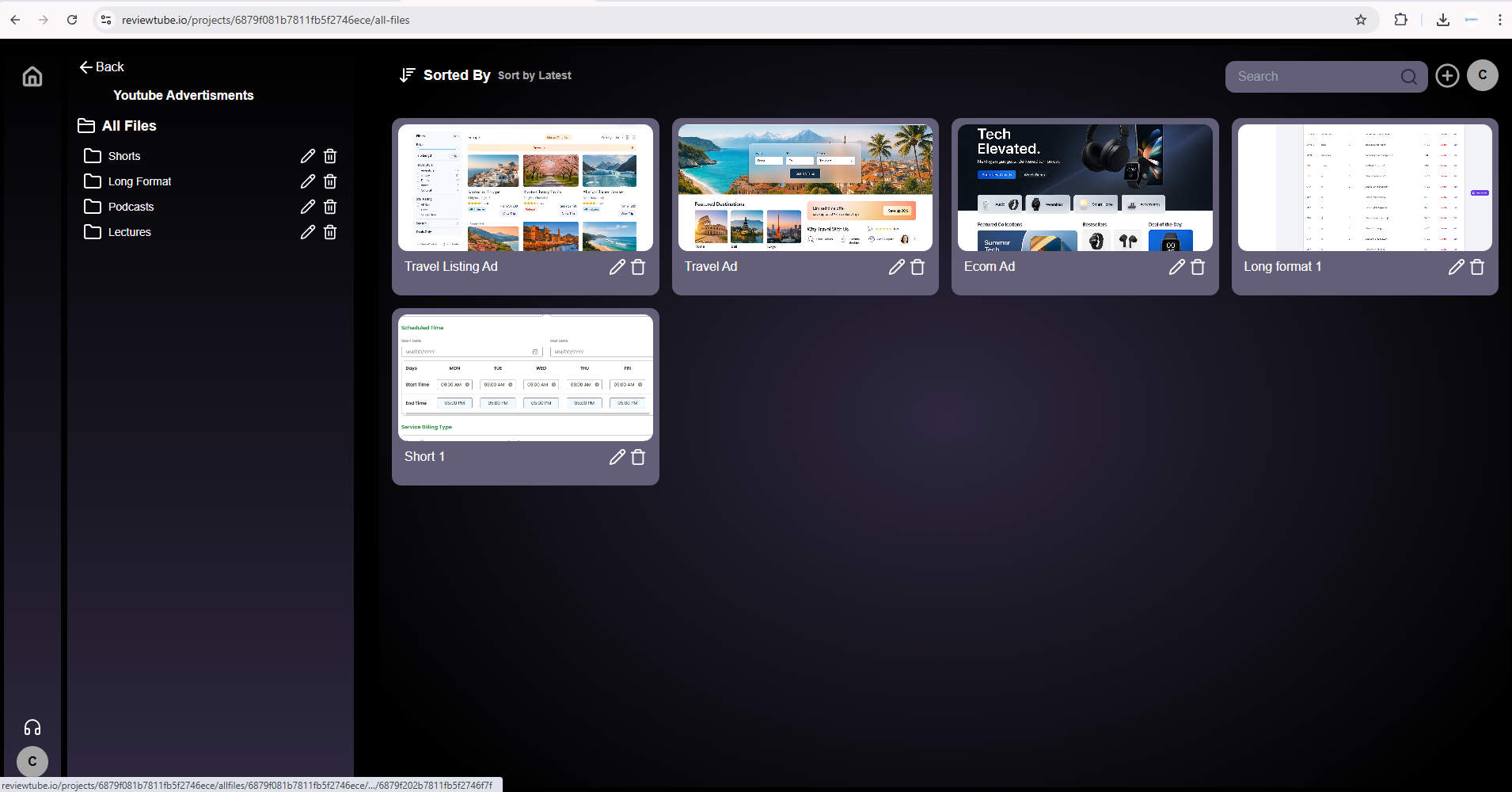Screen dimensions: 1512x792
Task: Click the add new file plus icon
Action: click(1447, 76)
